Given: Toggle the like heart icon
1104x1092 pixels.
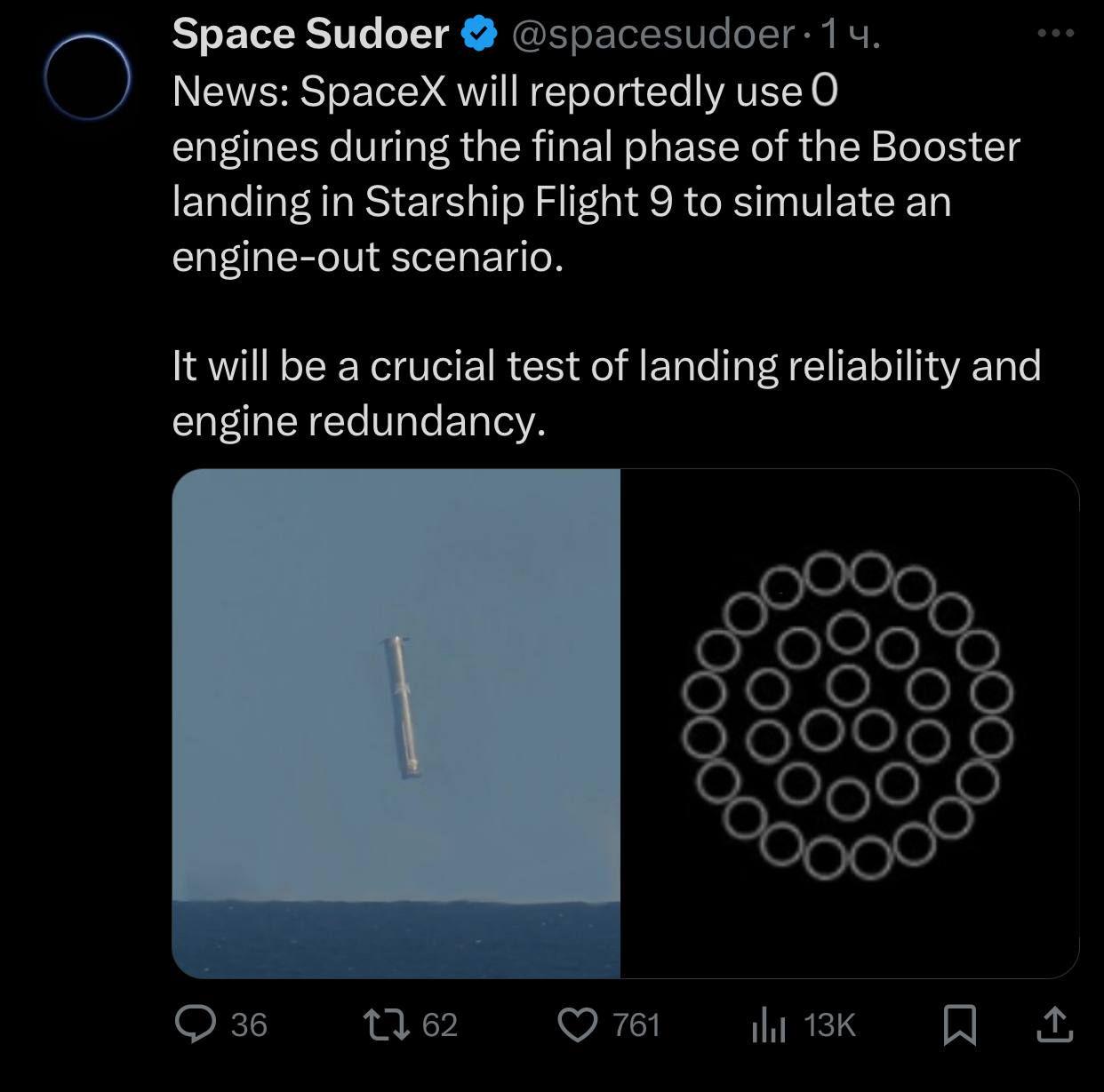Looking at the screenshot, I should coord(579,1024).
